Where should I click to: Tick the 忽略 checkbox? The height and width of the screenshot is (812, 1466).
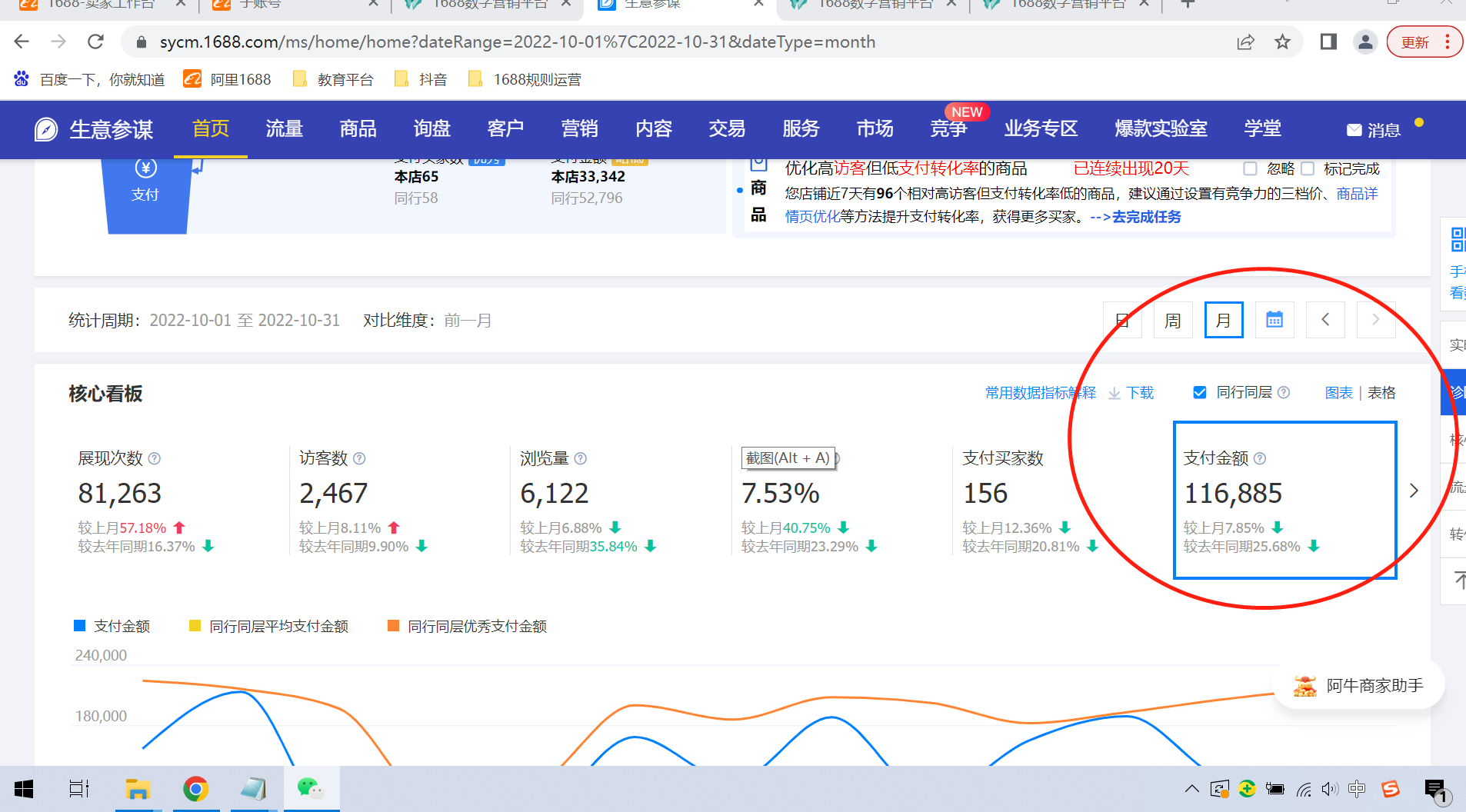point(1250,168)
